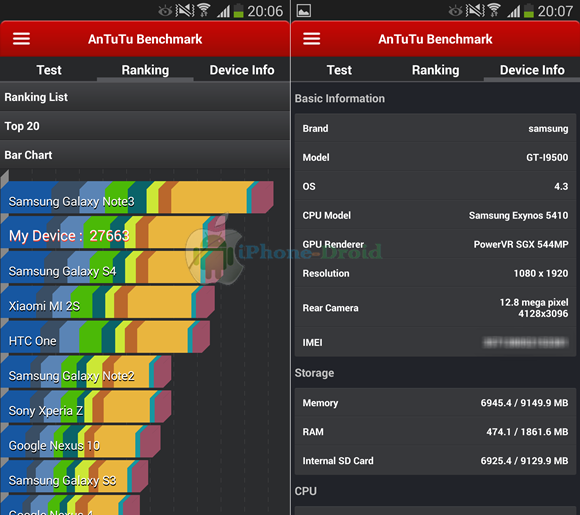Screen dimensions: 580x515
Task: Tap the Resolution 1080 x 1920 row
Action: [435, 273]
